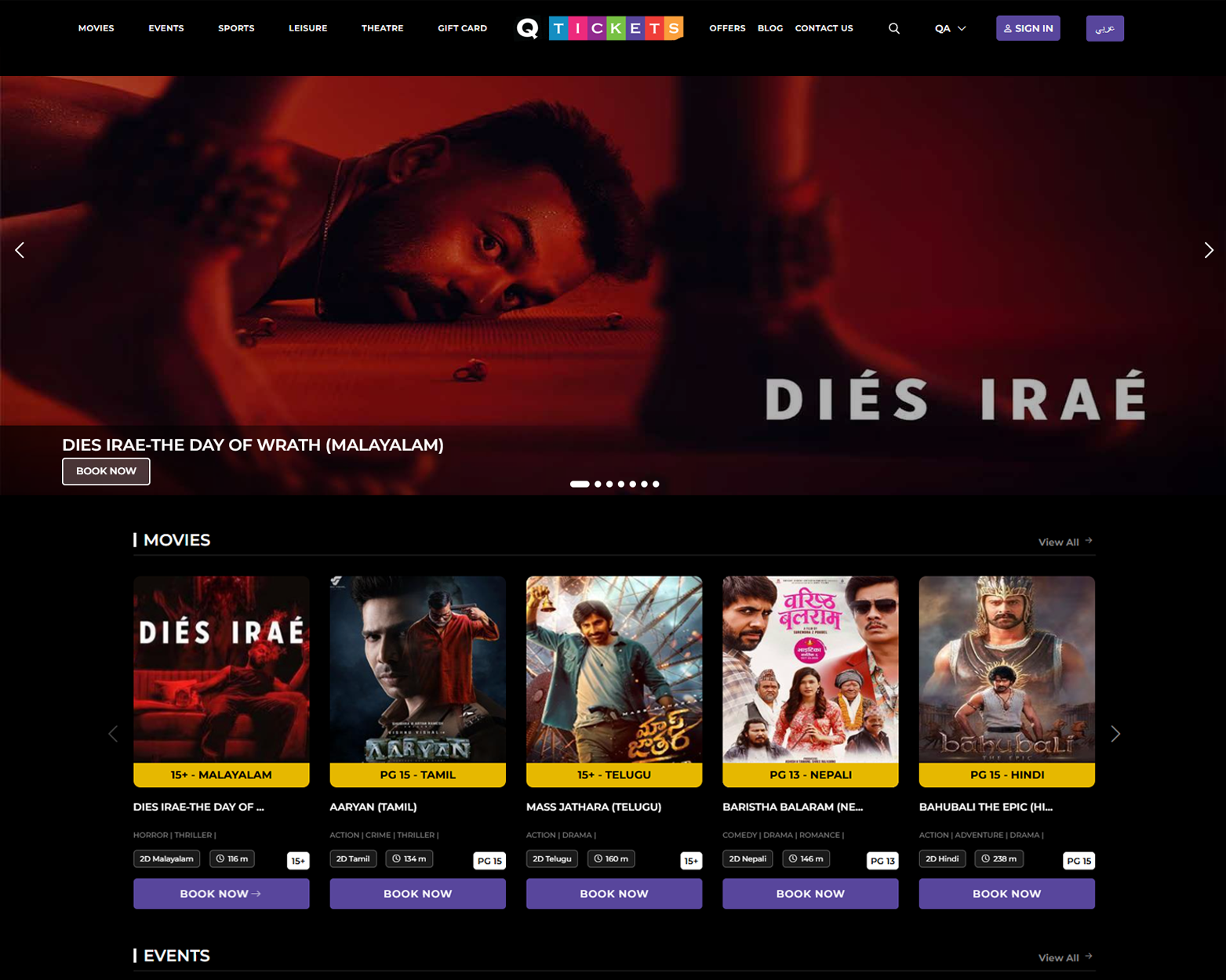1226x980 pixels.
Task: Open the Offers page
Action: [727, 28]
